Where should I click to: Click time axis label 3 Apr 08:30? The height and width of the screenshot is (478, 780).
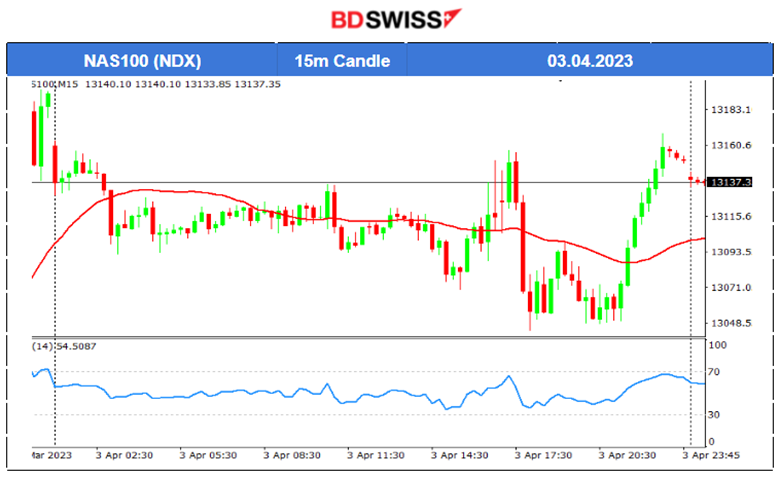[292, 456]
